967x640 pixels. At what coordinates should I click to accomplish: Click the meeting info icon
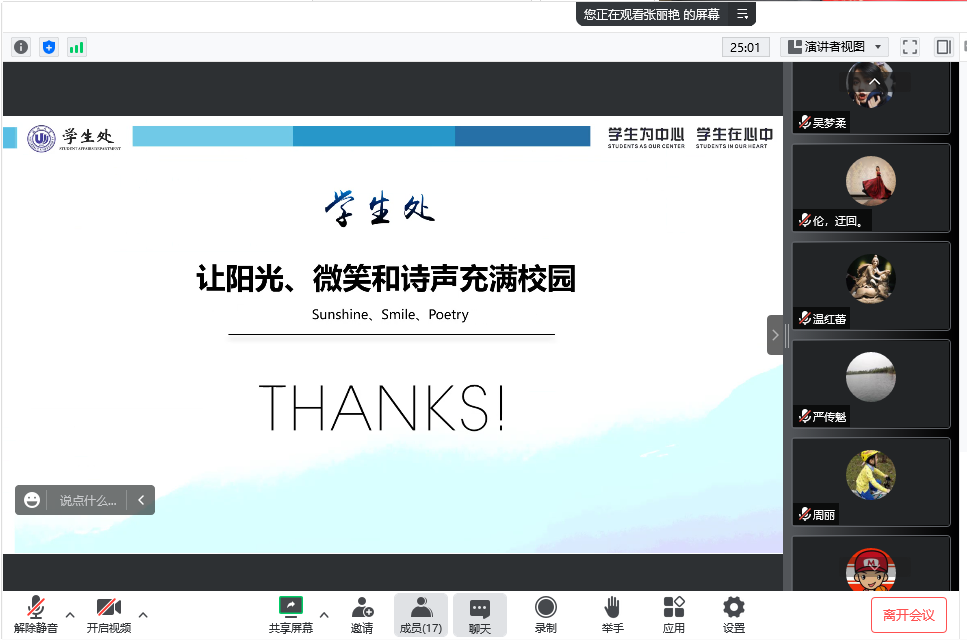point(21,47)
